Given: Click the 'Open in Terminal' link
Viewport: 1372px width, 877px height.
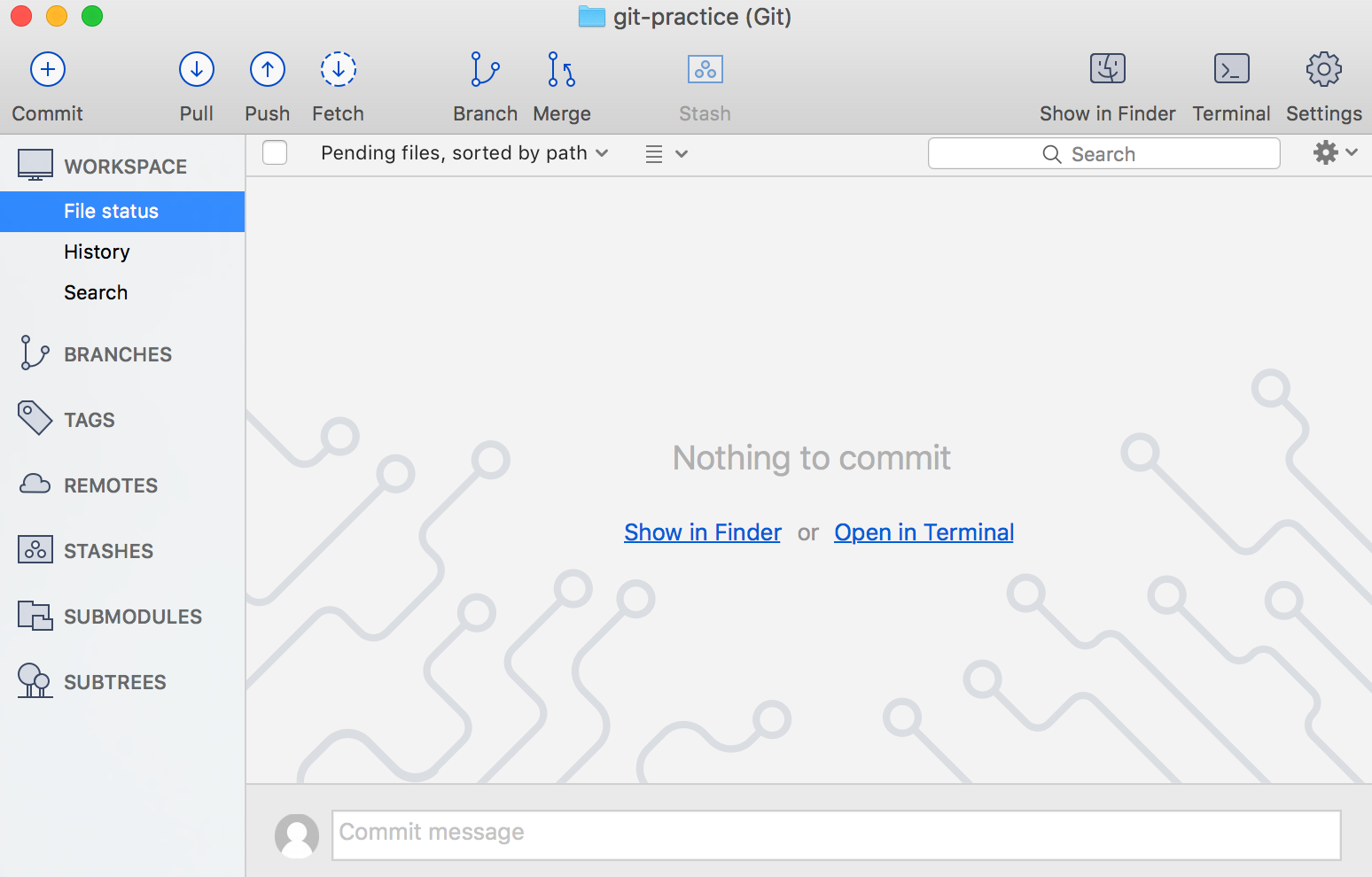Looking at the screenshot, I should [924, 532].
